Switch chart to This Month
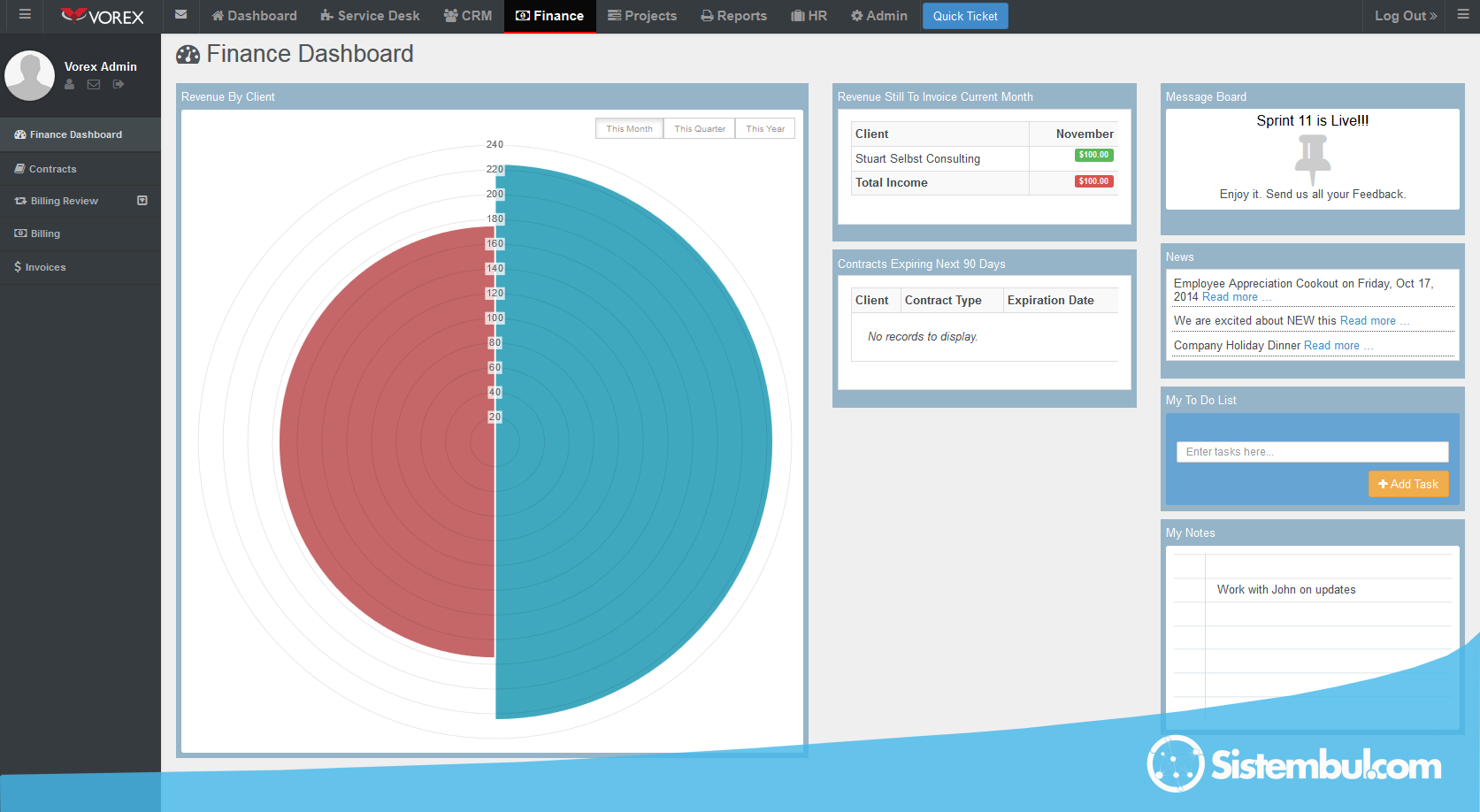Viewport: 1480px width, 812px height. [x=629, y=129]
